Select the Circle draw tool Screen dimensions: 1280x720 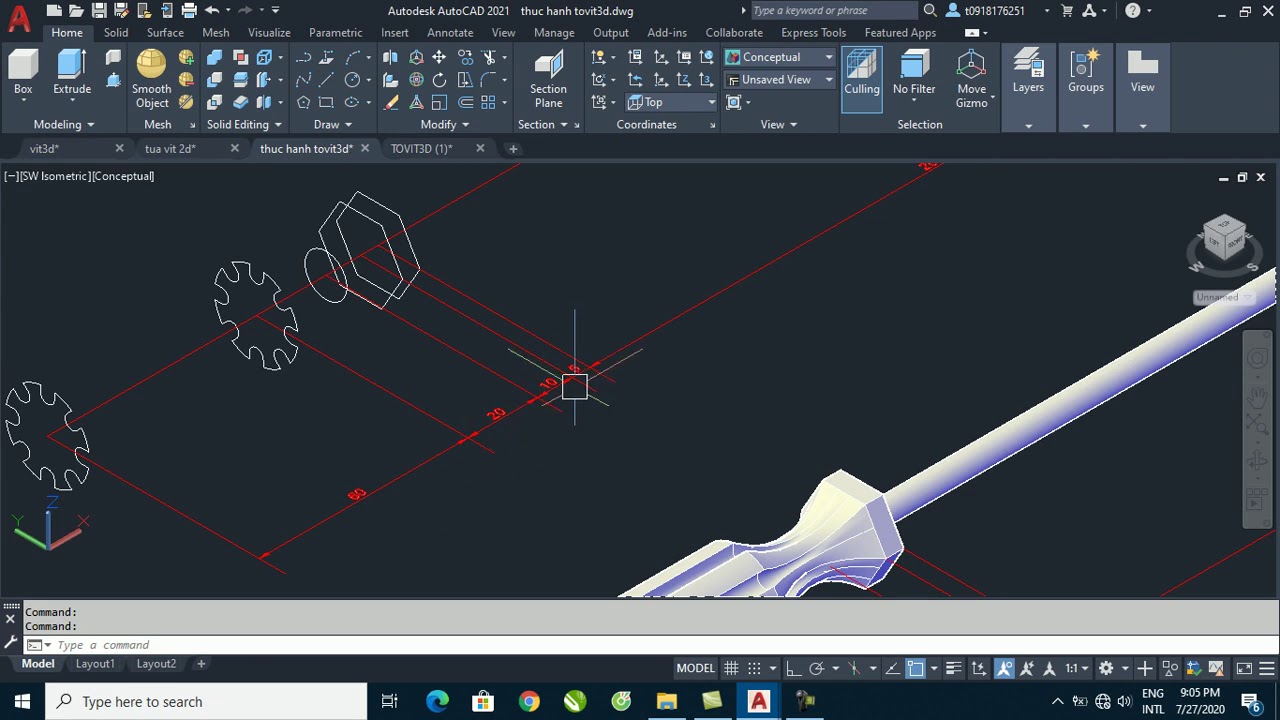click(x=352, y=79)
